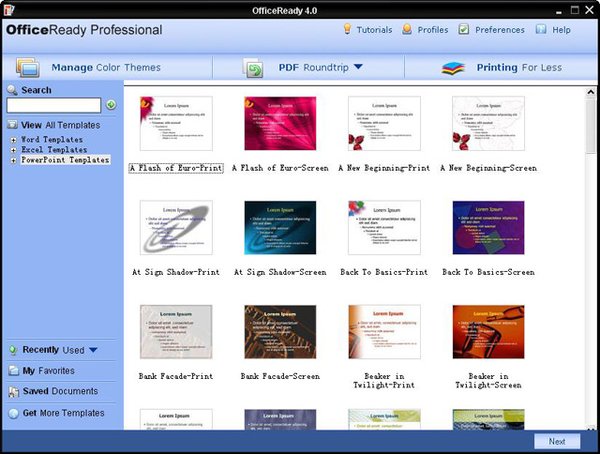Click the 'A Flash of Euro-Print' caption
The width and height of the screenshot is (600, 454).
(176, 168)
